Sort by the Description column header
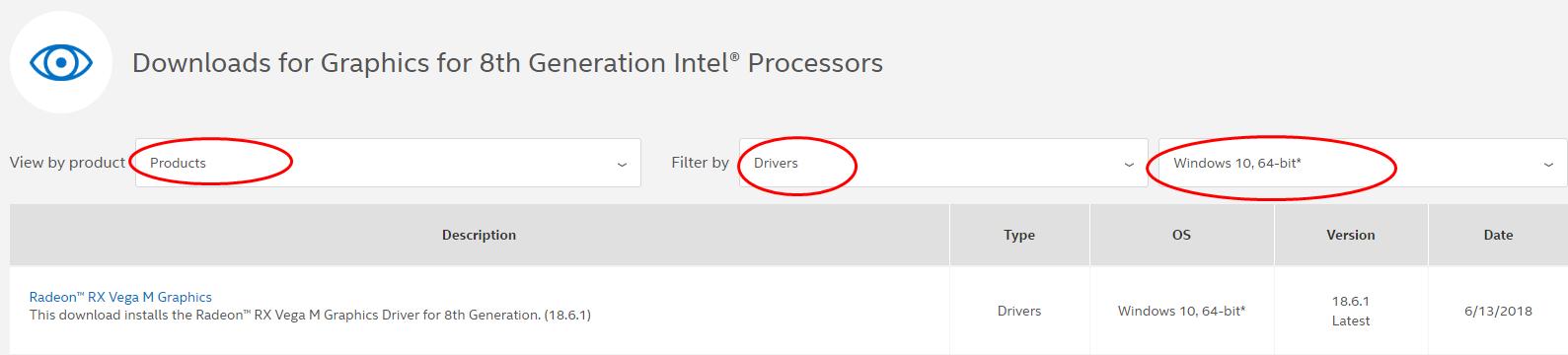1568x355 pixels. tap(480, 235)
